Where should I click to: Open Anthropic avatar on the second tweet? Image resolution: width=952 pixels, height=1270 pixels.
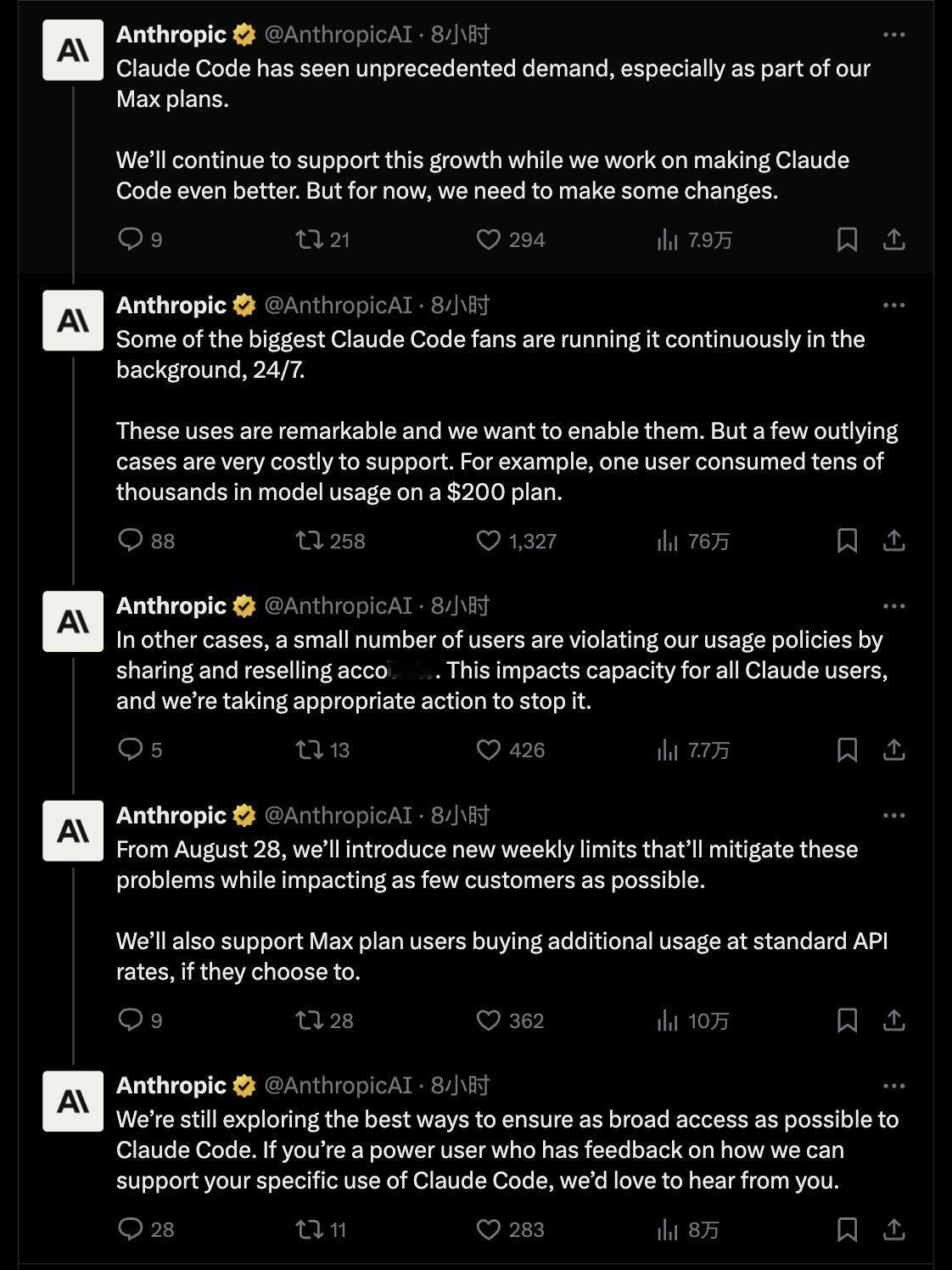click(73, 321)
